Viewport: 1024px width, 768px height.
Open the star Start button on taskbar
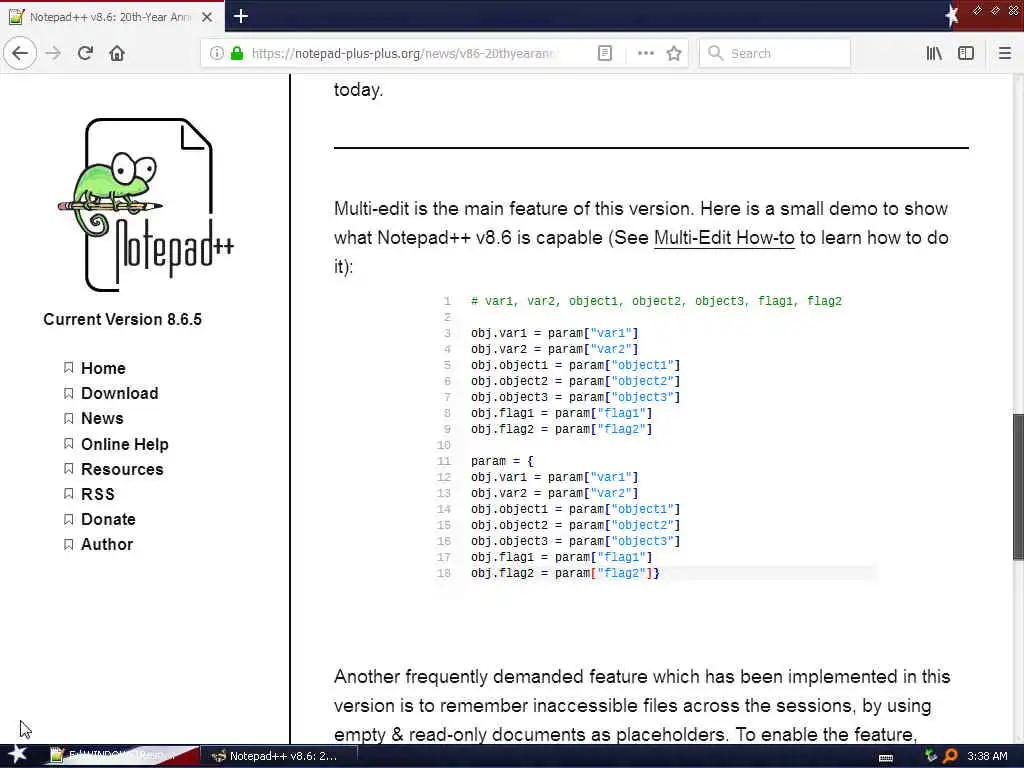click(x=18, y=755)
